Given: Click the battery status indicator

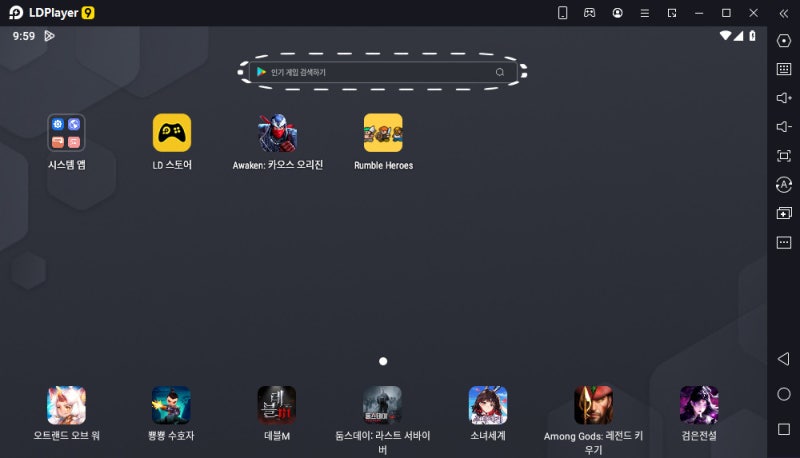Looking at the screenshot, I should click(752, 35).
